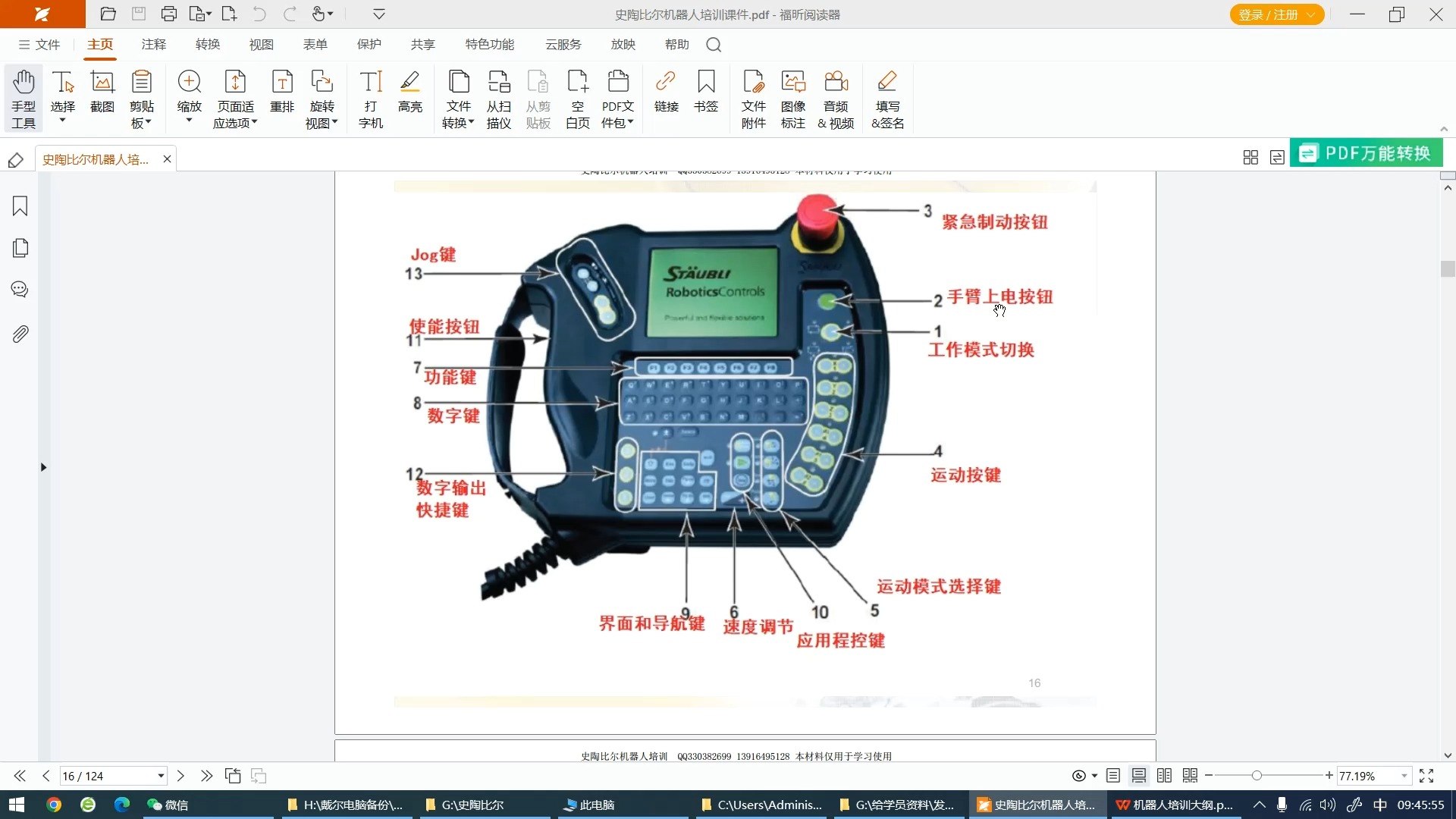
Task: Click the Login/Register (登录/注册) button
Action: (x=1277, y=14)
